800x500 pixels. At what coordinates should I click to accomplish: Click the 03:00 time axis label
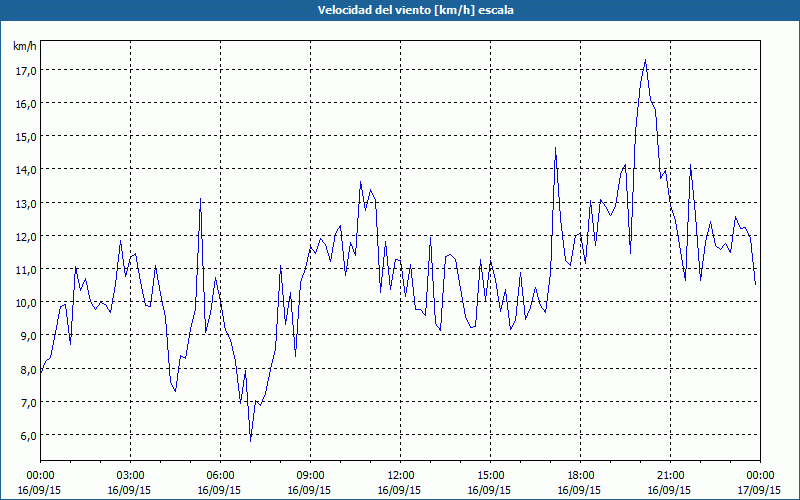[131, 476]
